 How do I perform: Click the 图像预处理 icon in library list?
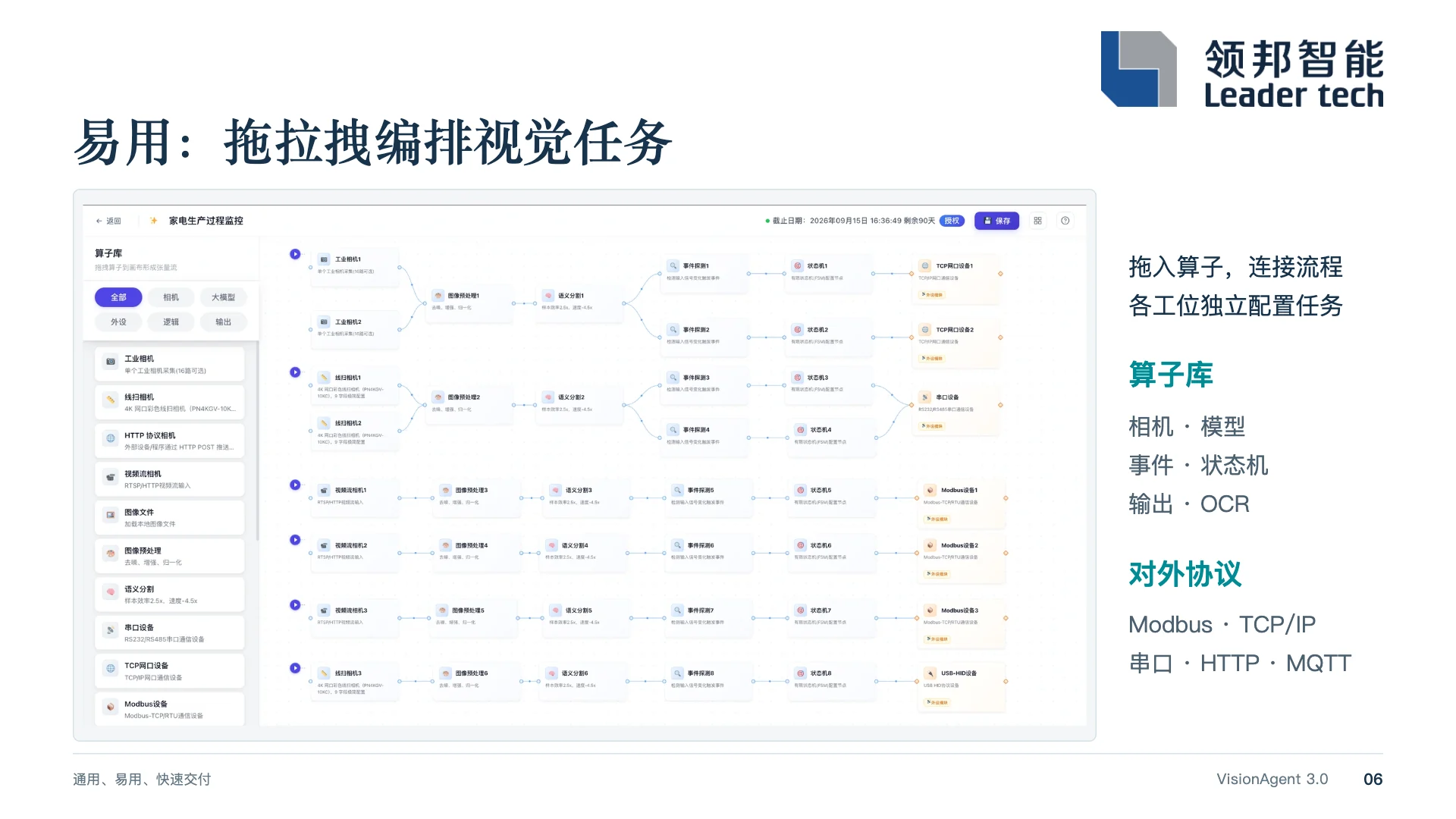pos(111,554)
